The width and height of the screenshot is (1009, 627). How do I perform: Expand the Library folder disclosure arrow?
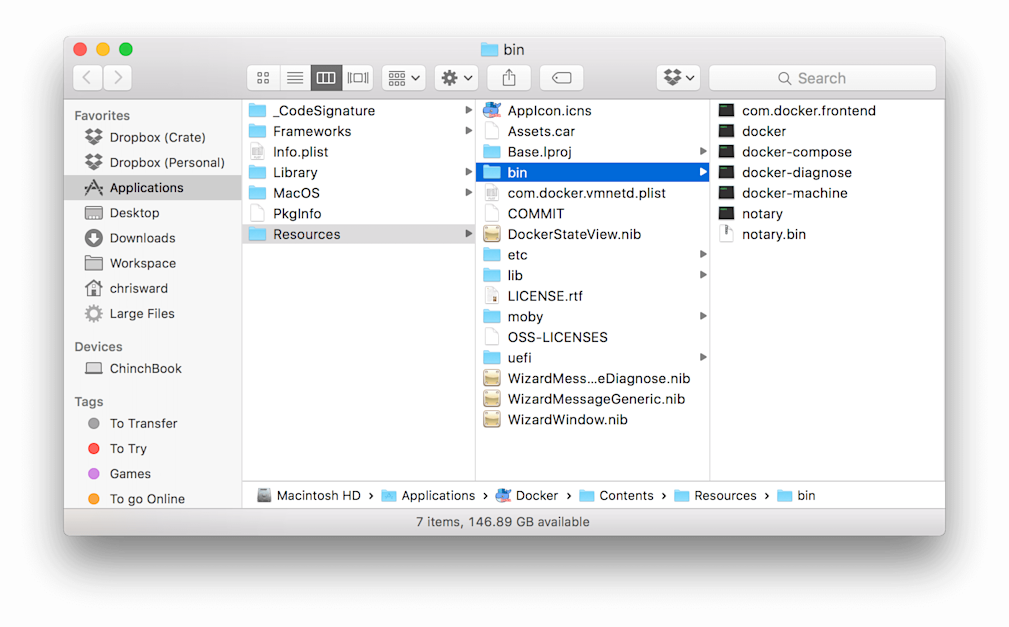(469, 172)
